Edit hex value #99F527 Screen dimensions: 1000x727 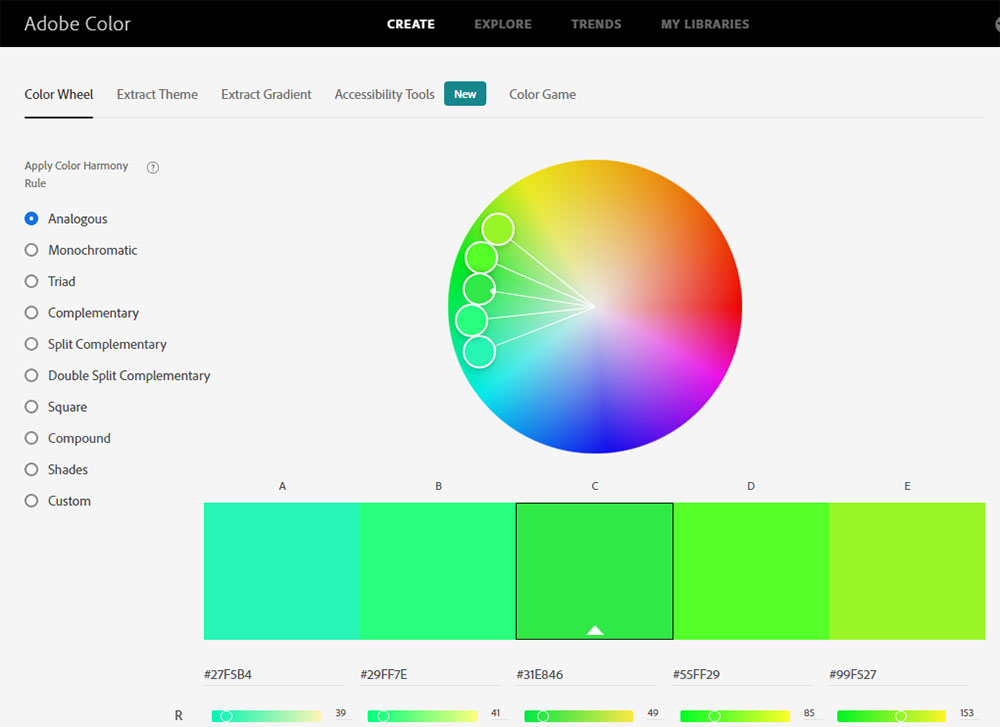click(899, 675)
